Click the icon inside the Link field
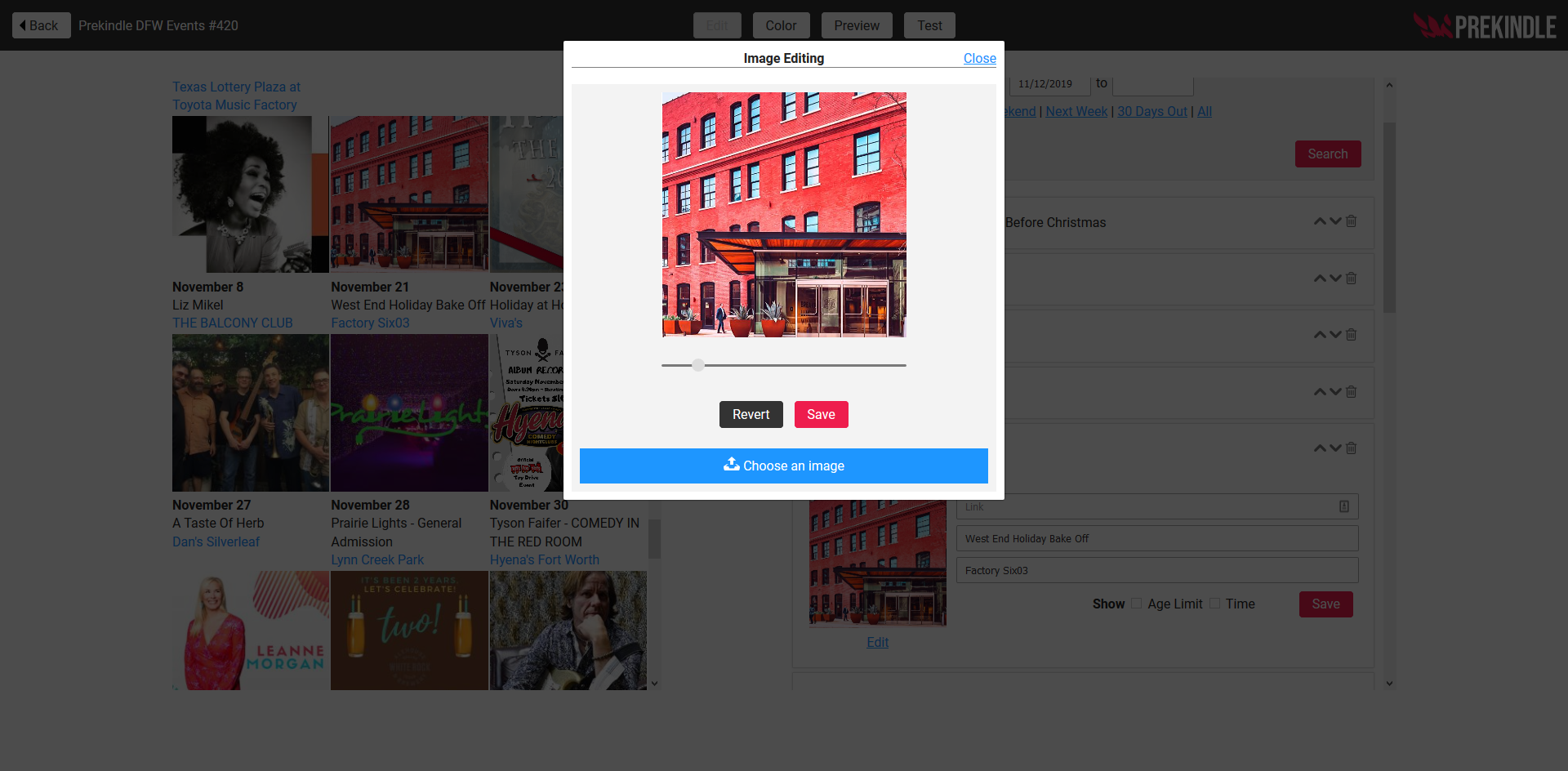1568x771 pixels. [1343, 506]
